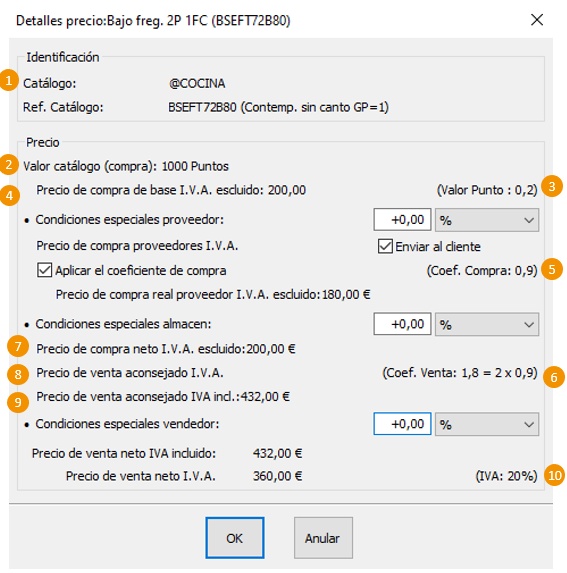
Task: Click the Condiciones especiales proveedor value field
Action: pyautogui.click(x=402, y=220)
